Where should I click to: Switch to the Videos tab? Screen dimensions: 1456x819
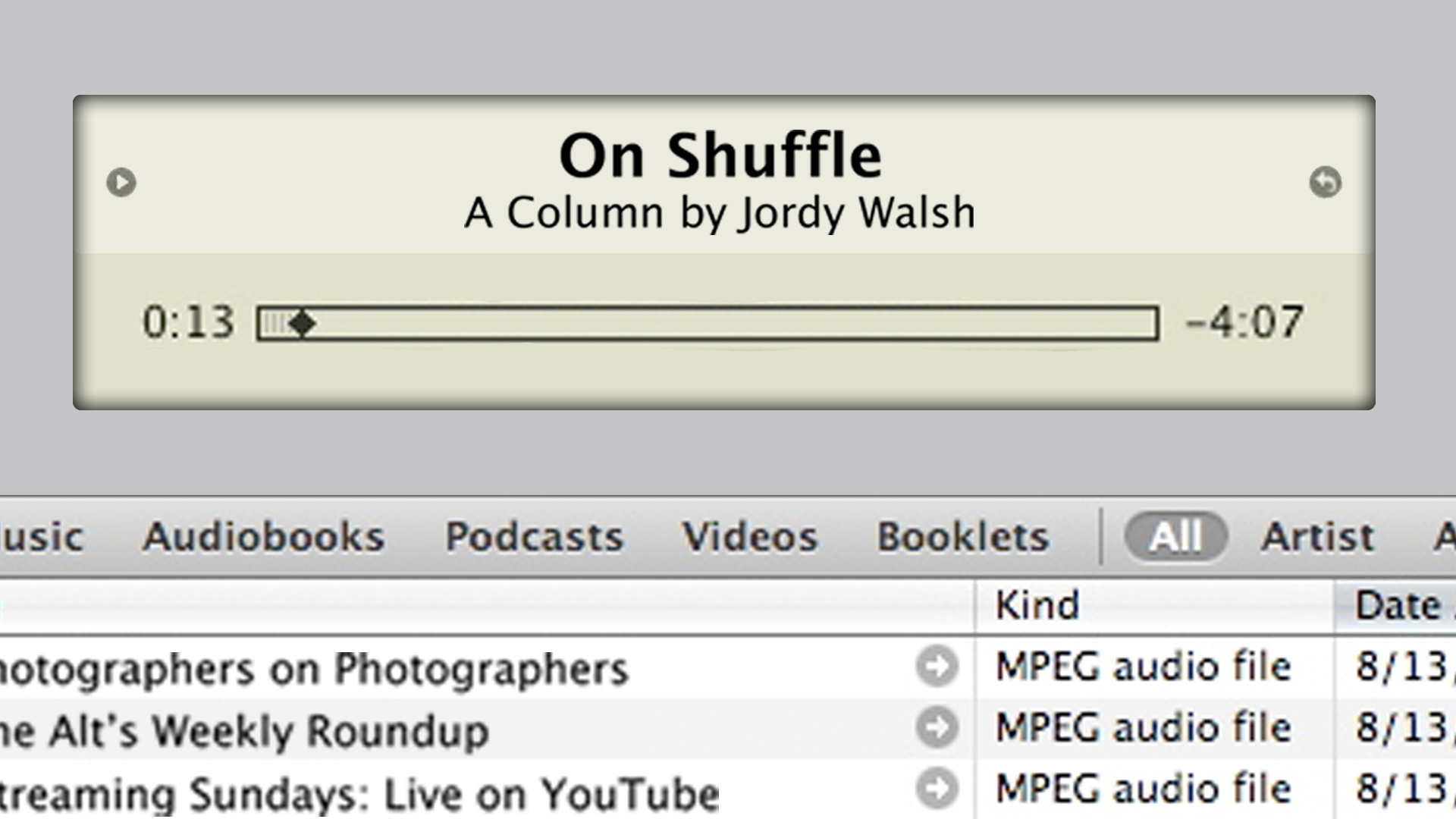click(749, 537)
